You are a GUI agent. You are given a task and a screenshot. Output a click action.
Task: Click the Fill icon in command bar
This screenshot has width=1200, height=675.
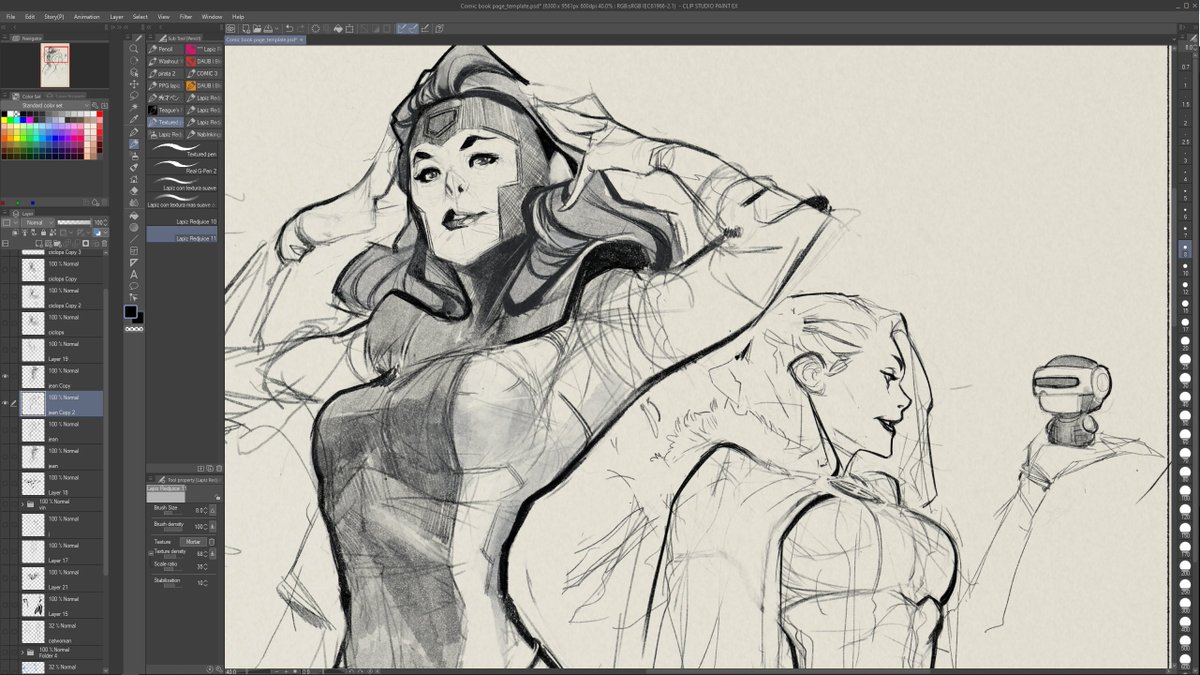click(338, 29)
